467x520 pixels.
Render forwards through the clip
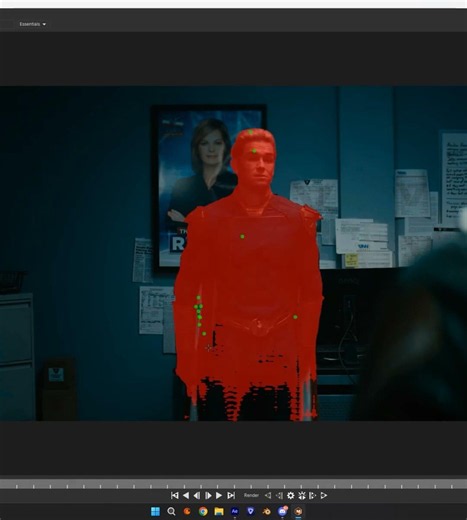coord(324,496)
